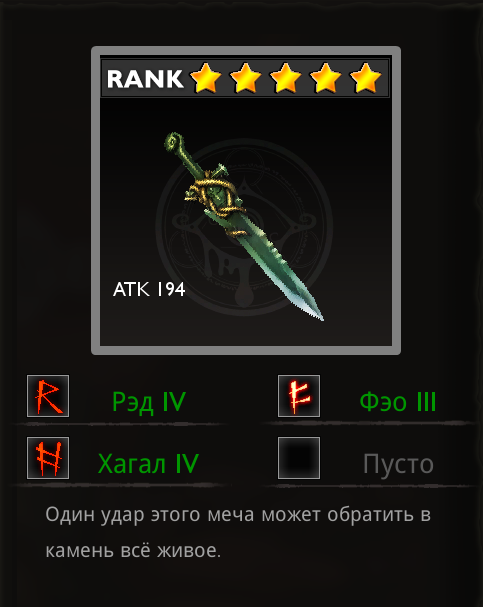Screen dimensions: 483x607
Task: Click the rank header bar
Action: click(245, 78)
